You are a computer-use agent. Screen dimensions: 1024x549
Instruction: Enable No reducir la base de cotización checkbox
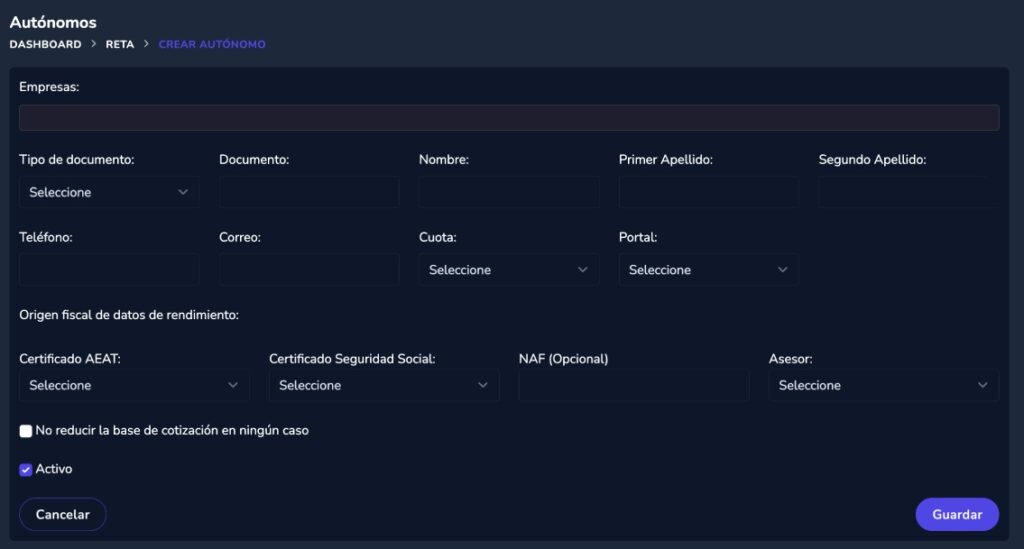pos(25,431)
